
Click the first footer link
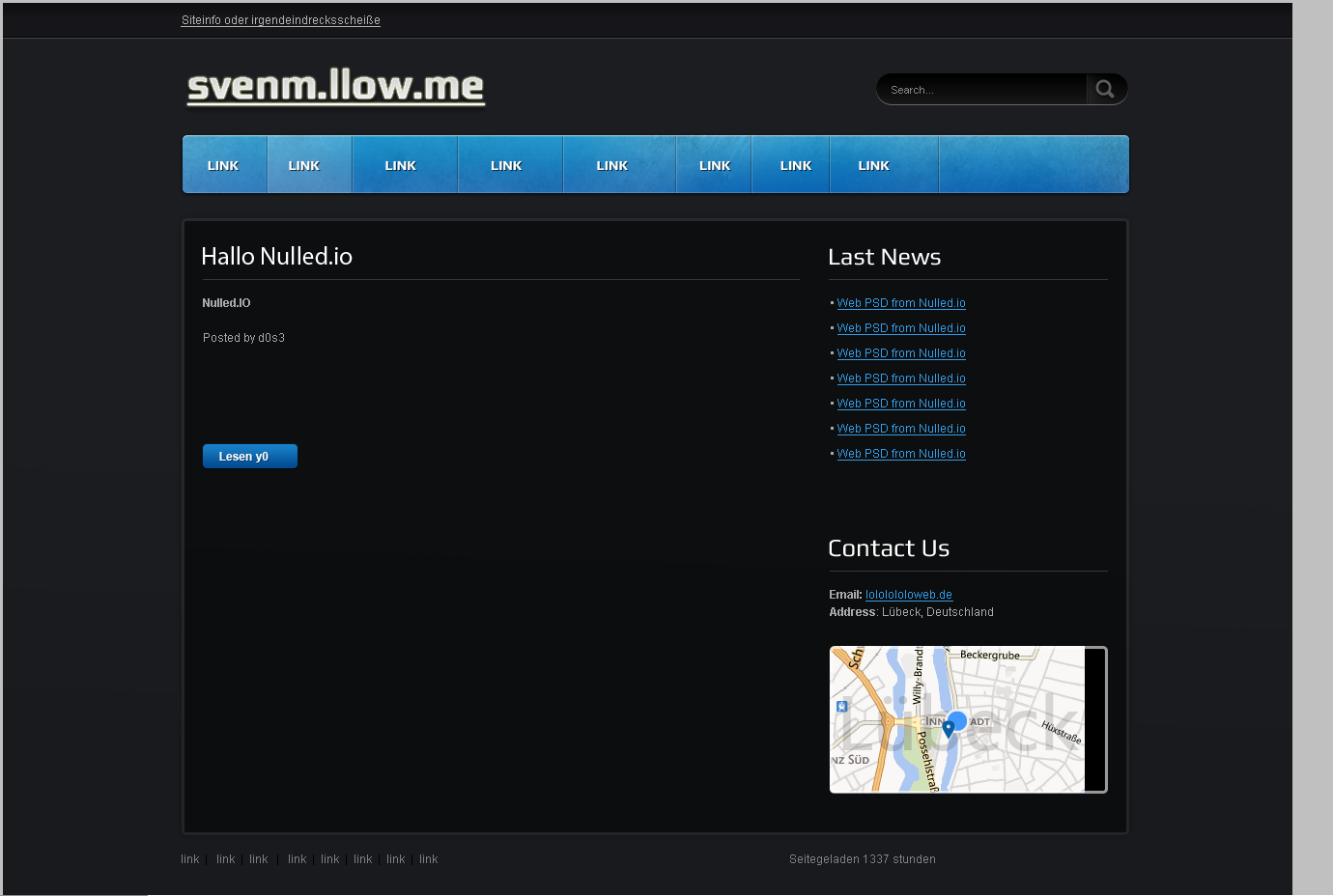pyautogui.click(x=190, y=859)
